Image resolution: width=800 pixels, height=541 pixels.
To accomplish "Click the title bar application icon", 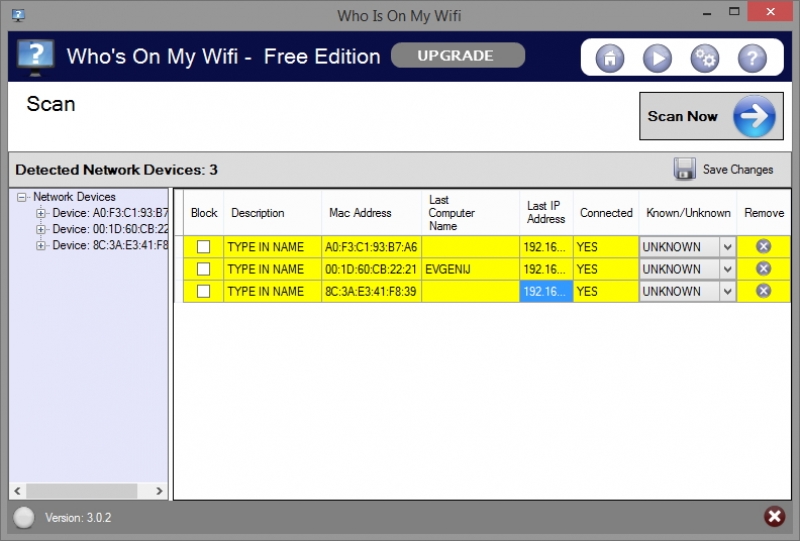I will click(18, 15).
